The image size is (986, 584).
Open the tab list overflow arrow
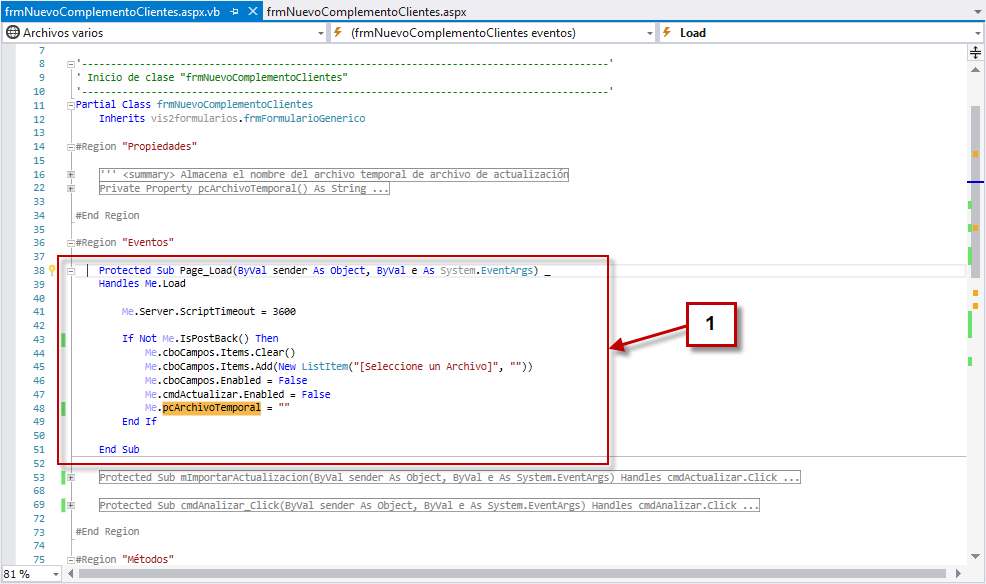tap(976, 12)
